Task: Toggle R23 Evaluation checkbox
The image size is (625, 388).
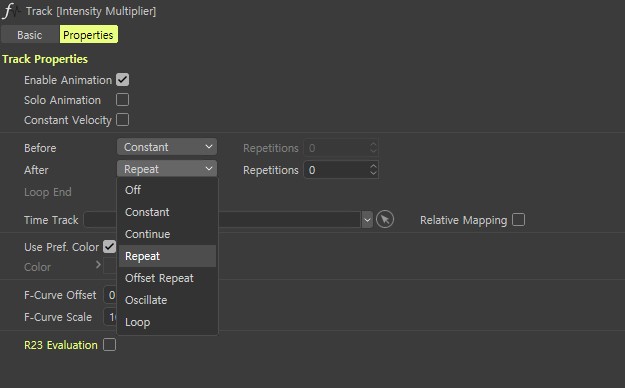Action: coord(109,345)
